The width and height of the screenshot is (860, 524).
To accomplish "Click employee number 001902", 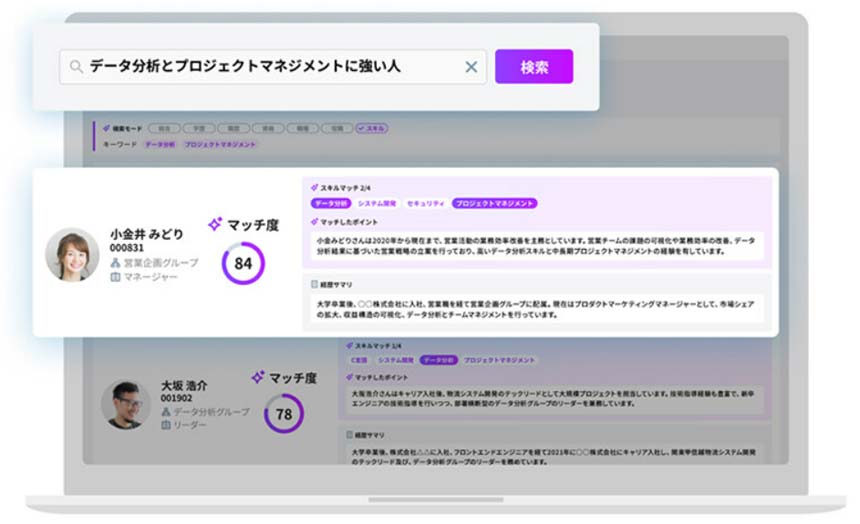I will tap(176, 398).
